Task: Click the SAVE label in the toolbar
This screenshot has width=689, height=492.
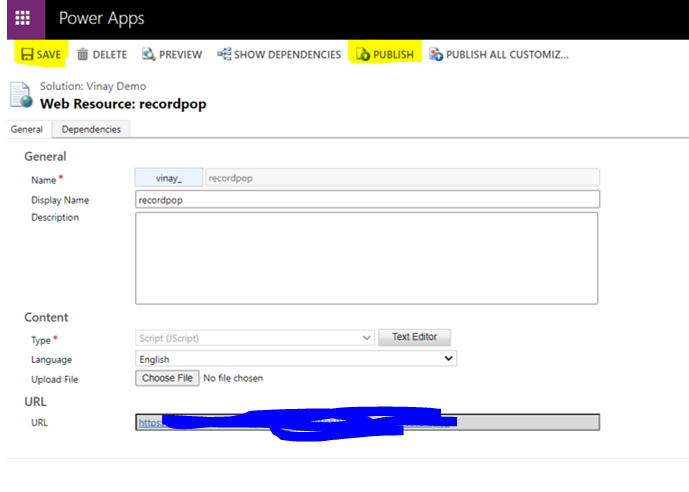Action: [x=48, y=55]
